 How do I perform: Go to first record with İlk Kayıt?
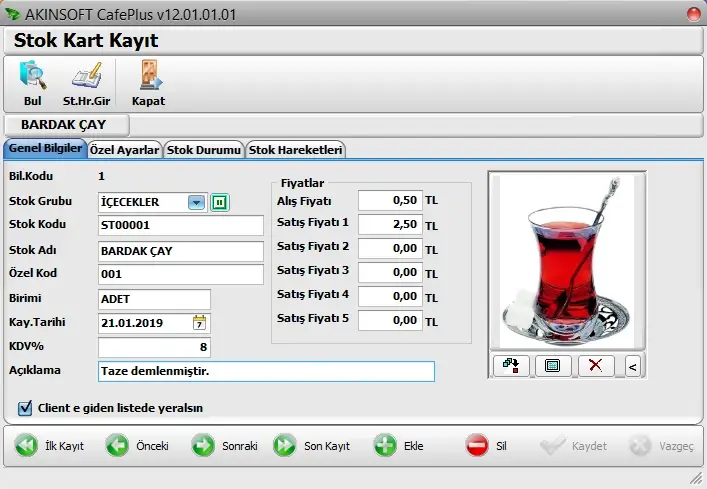50,446
